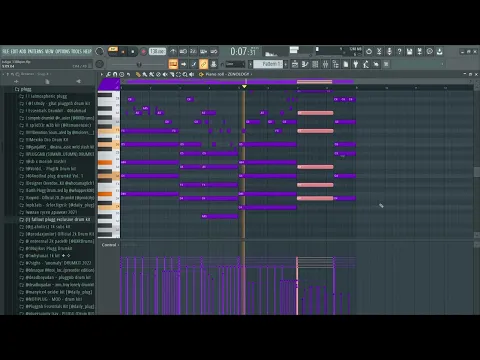Click the yellow playhead marker on timeline

(x=244, y=87)
